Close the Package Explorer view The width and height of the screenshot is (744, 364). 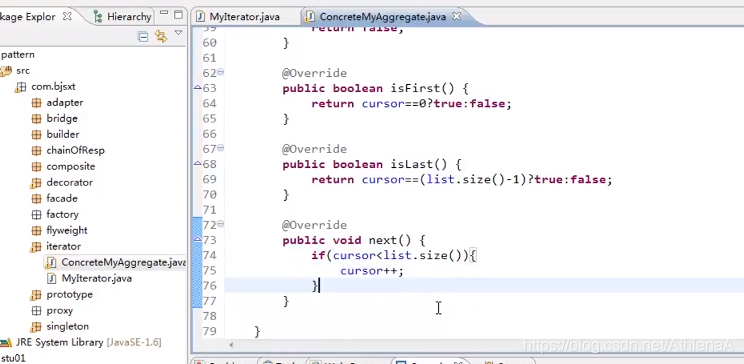pos(67,16)
